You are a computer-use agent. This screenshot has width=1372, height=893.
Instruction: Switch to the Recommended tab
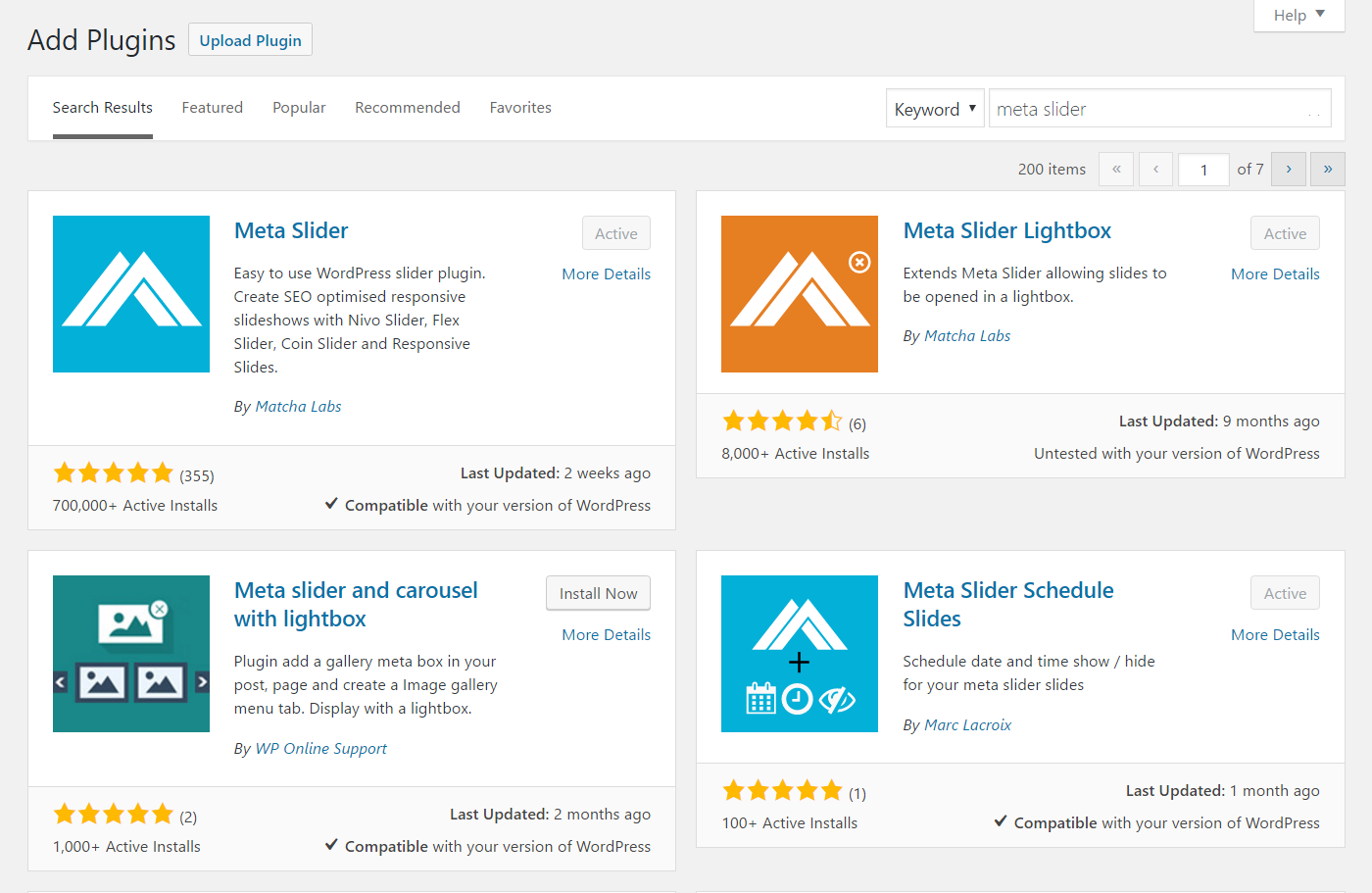(x=408, y=108)
